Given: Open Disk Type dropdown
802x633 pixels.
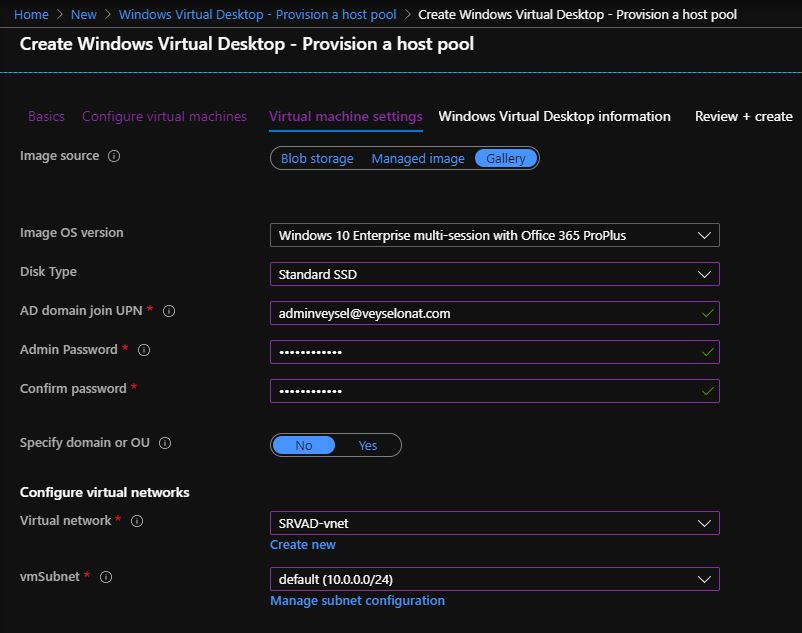Looking at the screenshot, I should (495, 274).
